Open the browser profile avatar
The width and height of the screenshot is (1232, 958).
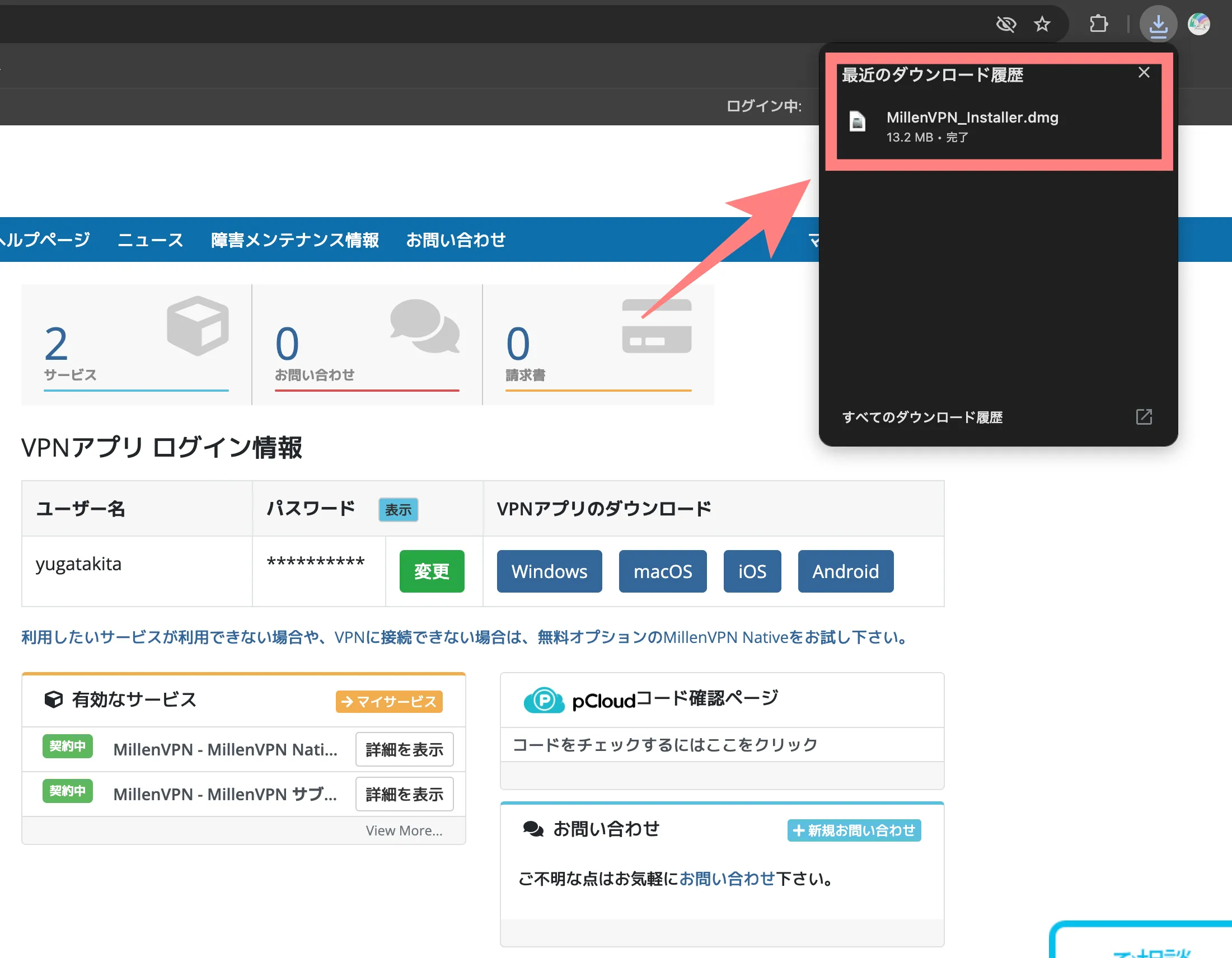(x=1200, y=24)
